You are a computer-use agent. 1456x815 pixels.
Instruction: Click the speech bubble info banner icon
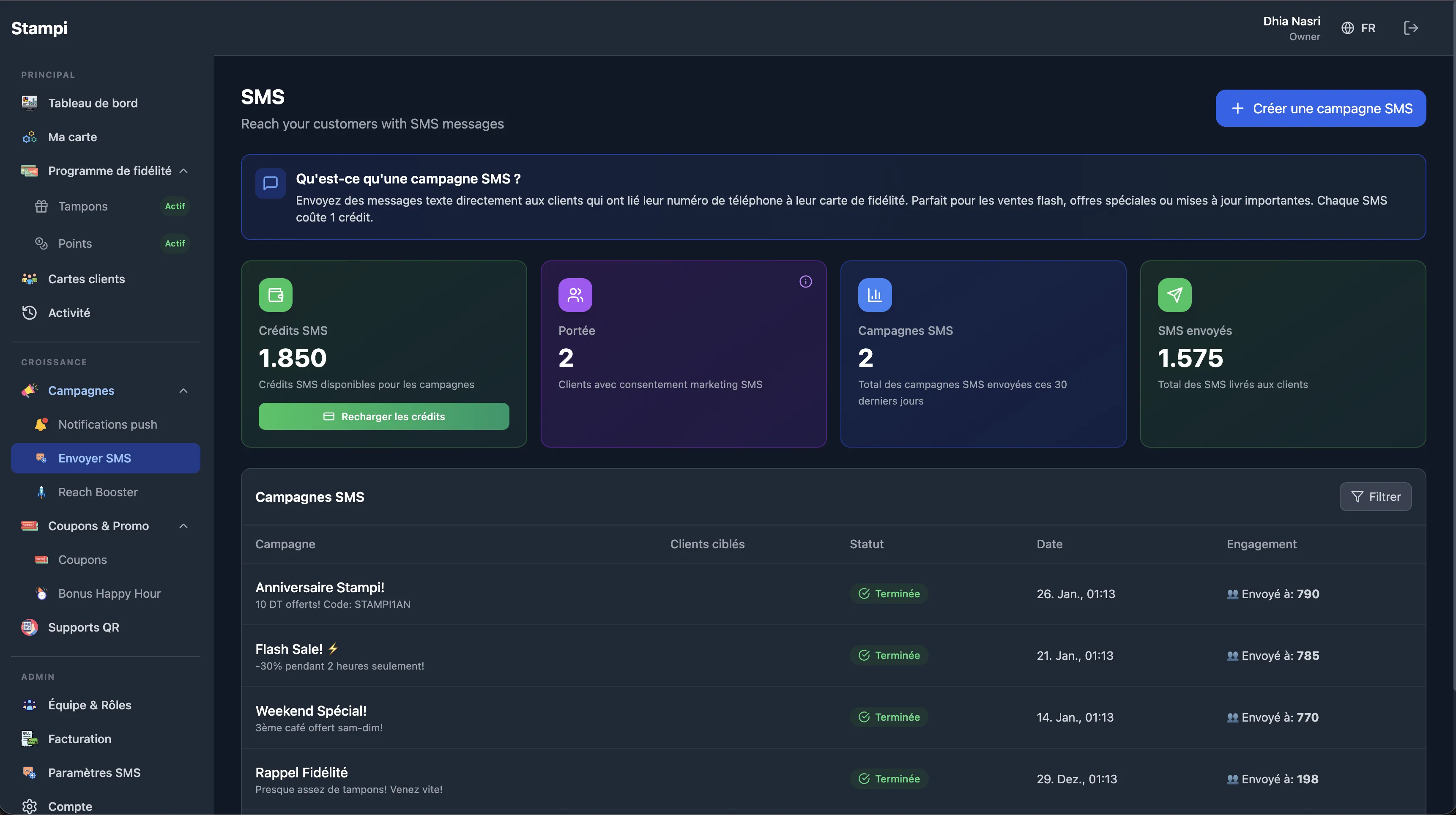[270, 183]
